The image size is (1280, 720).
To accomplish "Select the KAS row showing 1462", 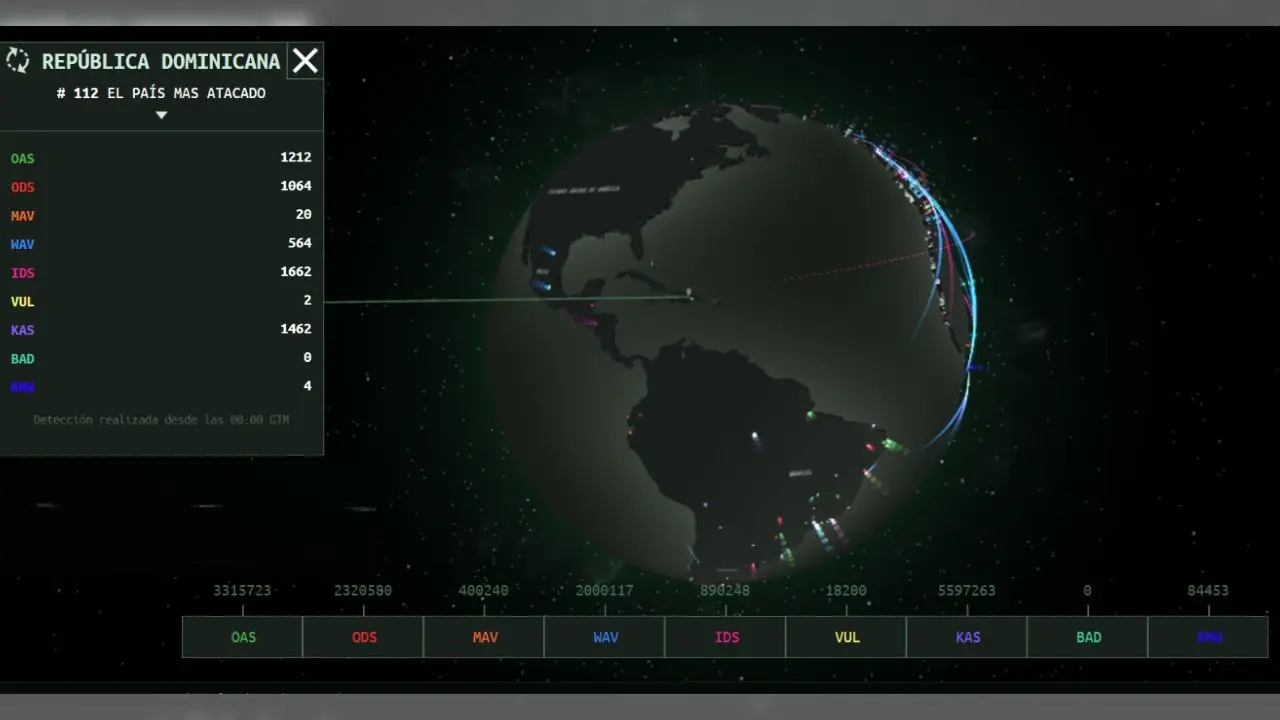I will 160,329.
